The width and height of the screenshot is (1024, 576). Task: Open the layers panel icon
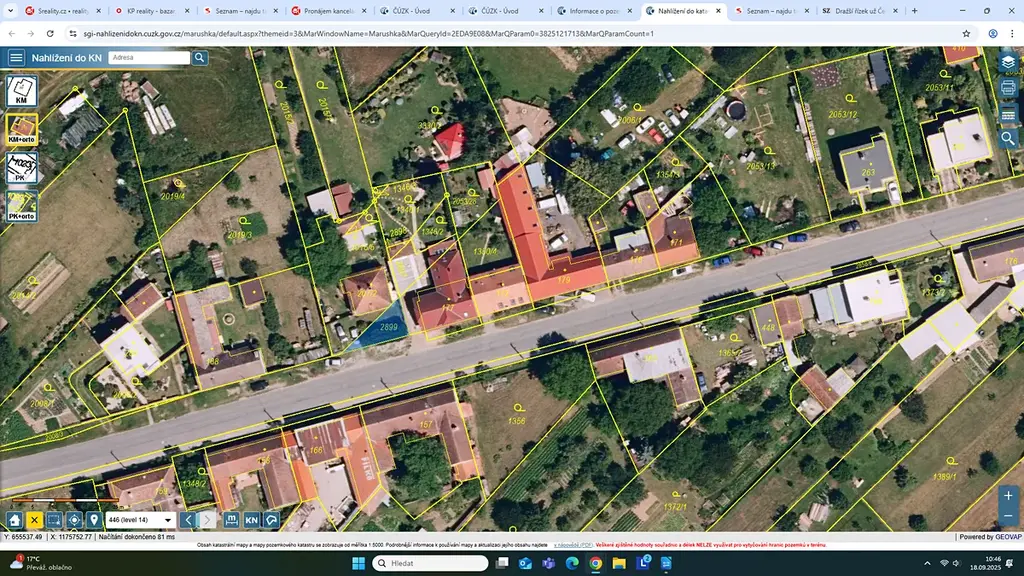1008,62
